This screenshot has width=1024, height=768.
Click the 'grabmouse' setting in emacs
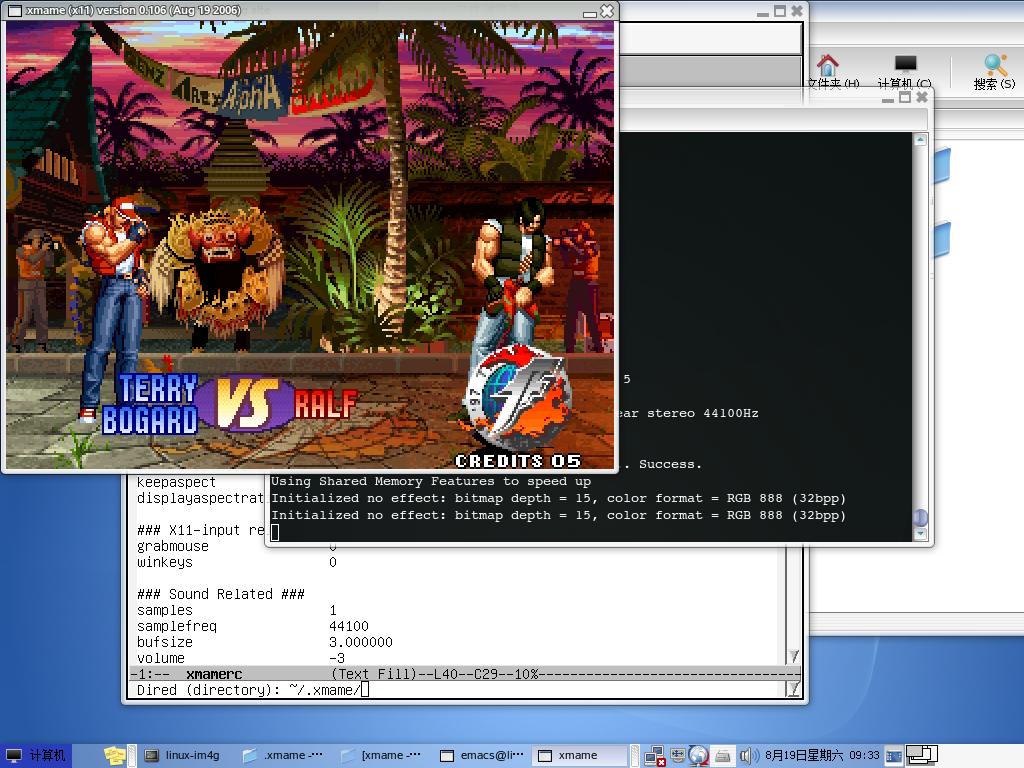tap(173, 546)
